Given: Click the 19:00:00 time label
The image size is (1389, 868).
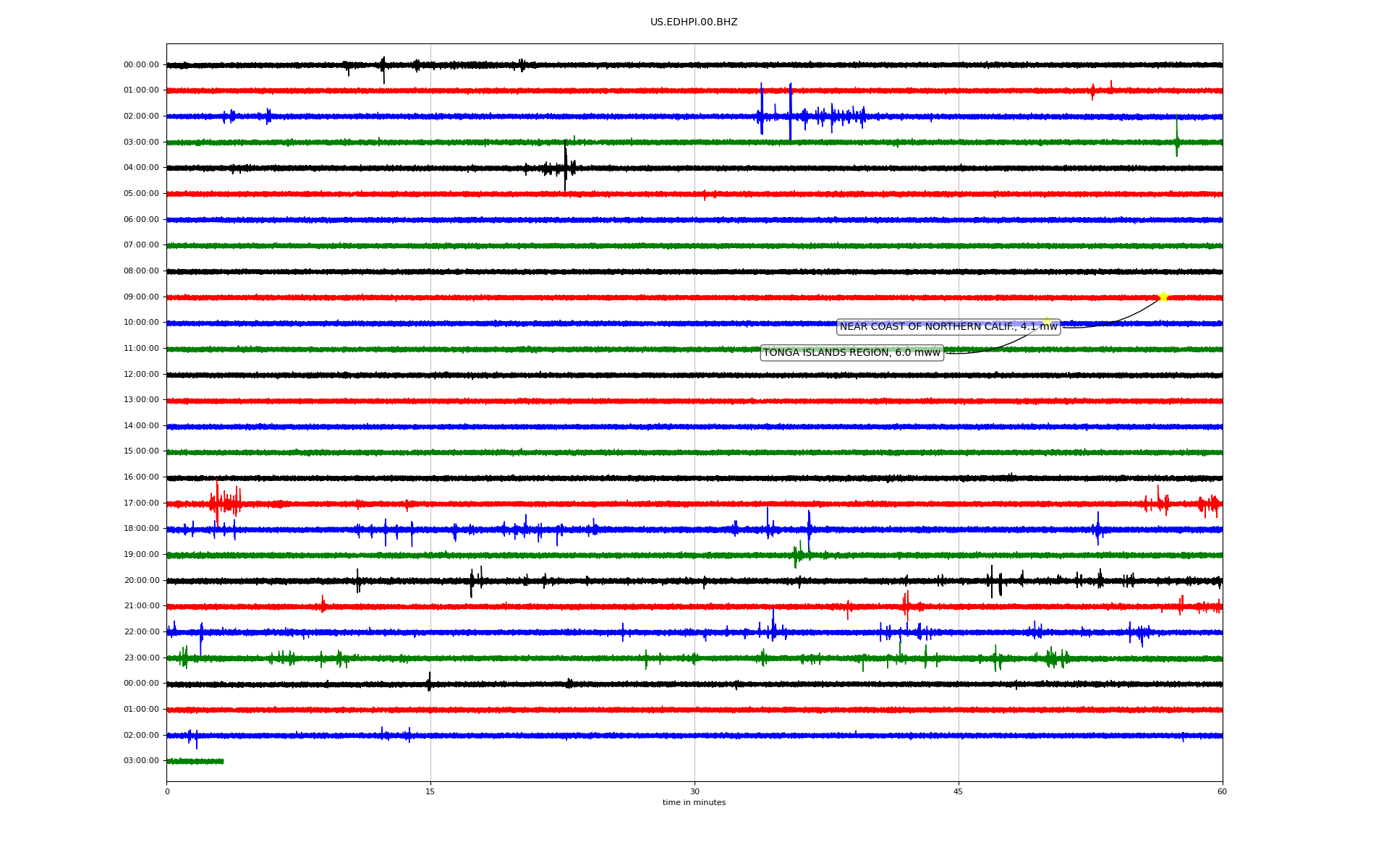Looking at the screenshot, I should 141,555.
